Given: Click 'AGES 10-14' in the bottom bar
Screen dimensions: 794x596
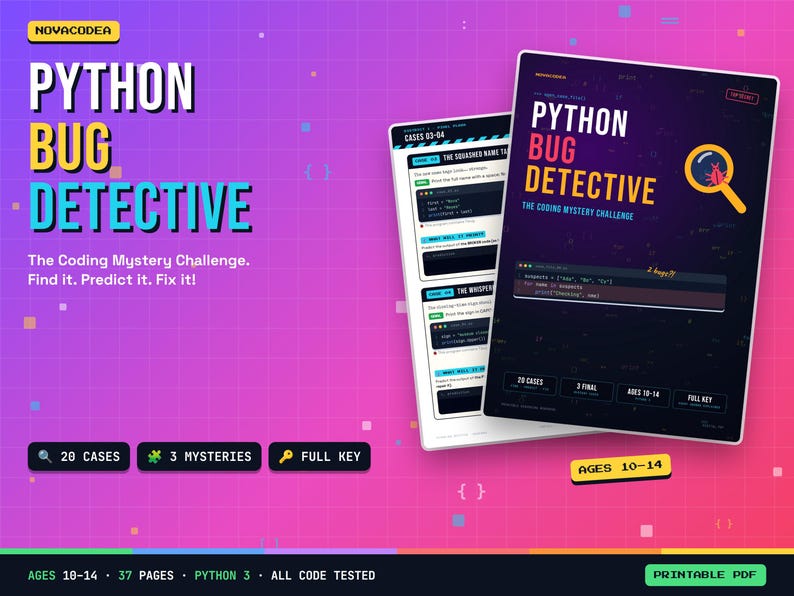Looking at the screenshot, I should pyautogui.click(x=62, y=575).
